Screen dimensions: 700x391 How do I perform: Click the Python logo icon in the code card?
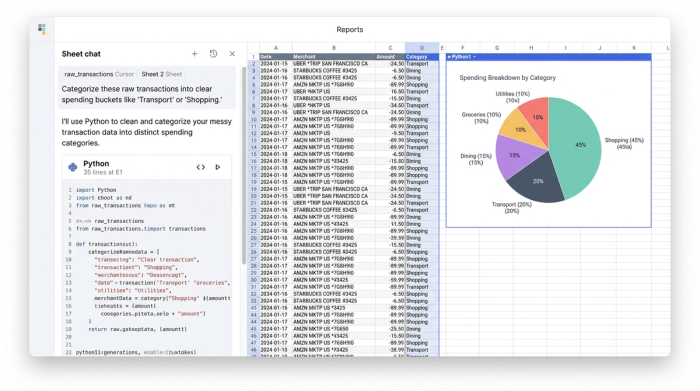[73, 167]
